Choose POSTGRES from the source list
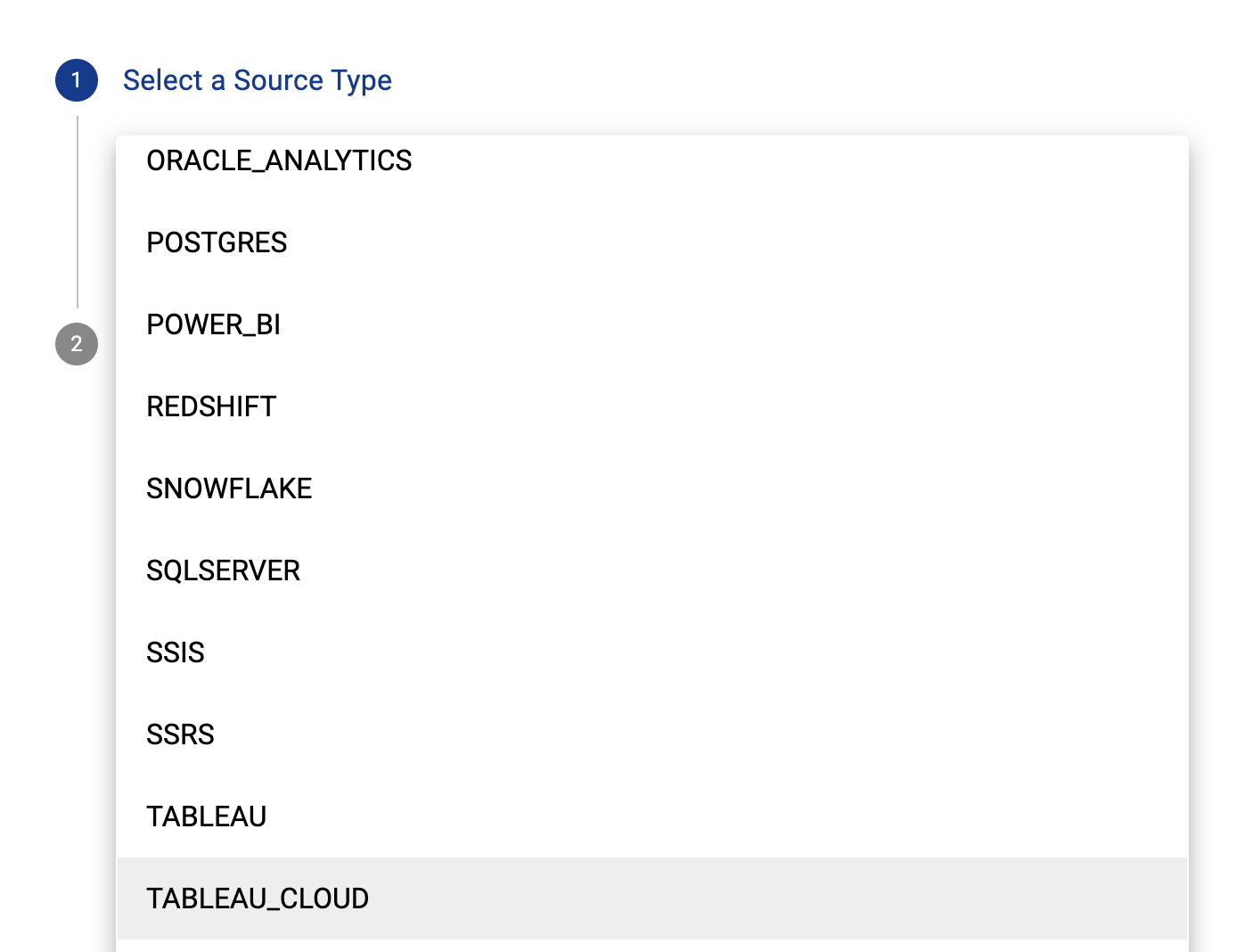1237x952 pixels. coord(217,243)
